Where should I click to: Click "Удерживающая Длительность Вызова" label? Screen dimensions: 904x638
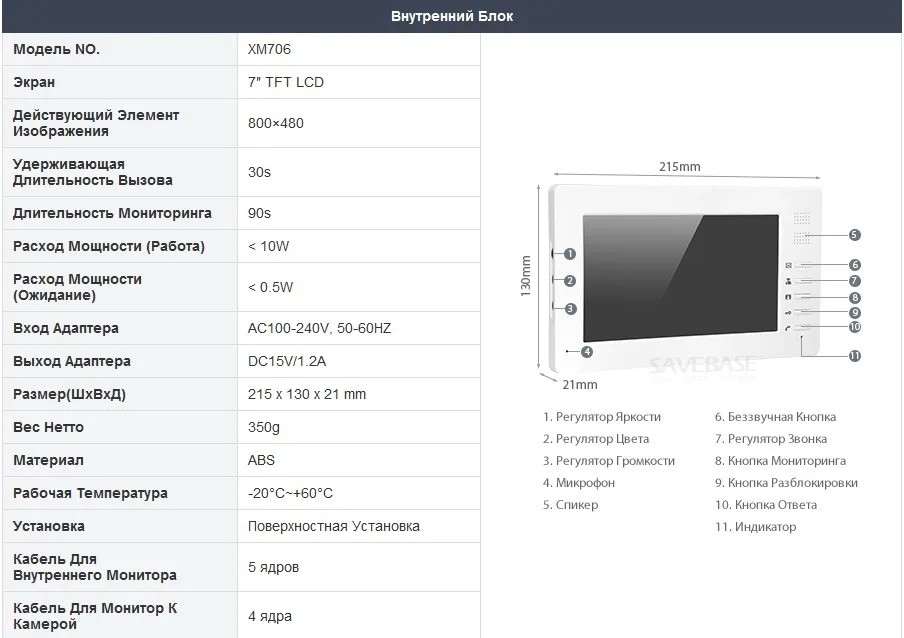click(x=93, y=172)
